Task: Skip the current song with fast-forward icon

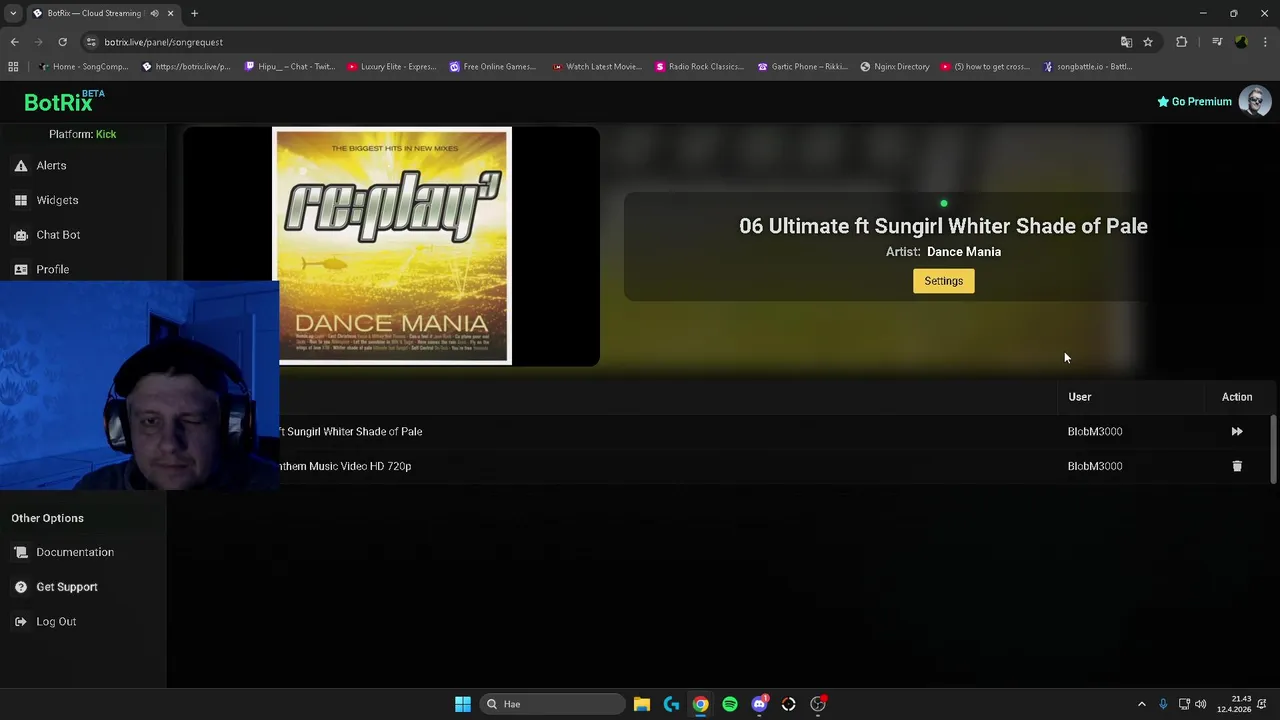Action: click(x=1237, y=432)
